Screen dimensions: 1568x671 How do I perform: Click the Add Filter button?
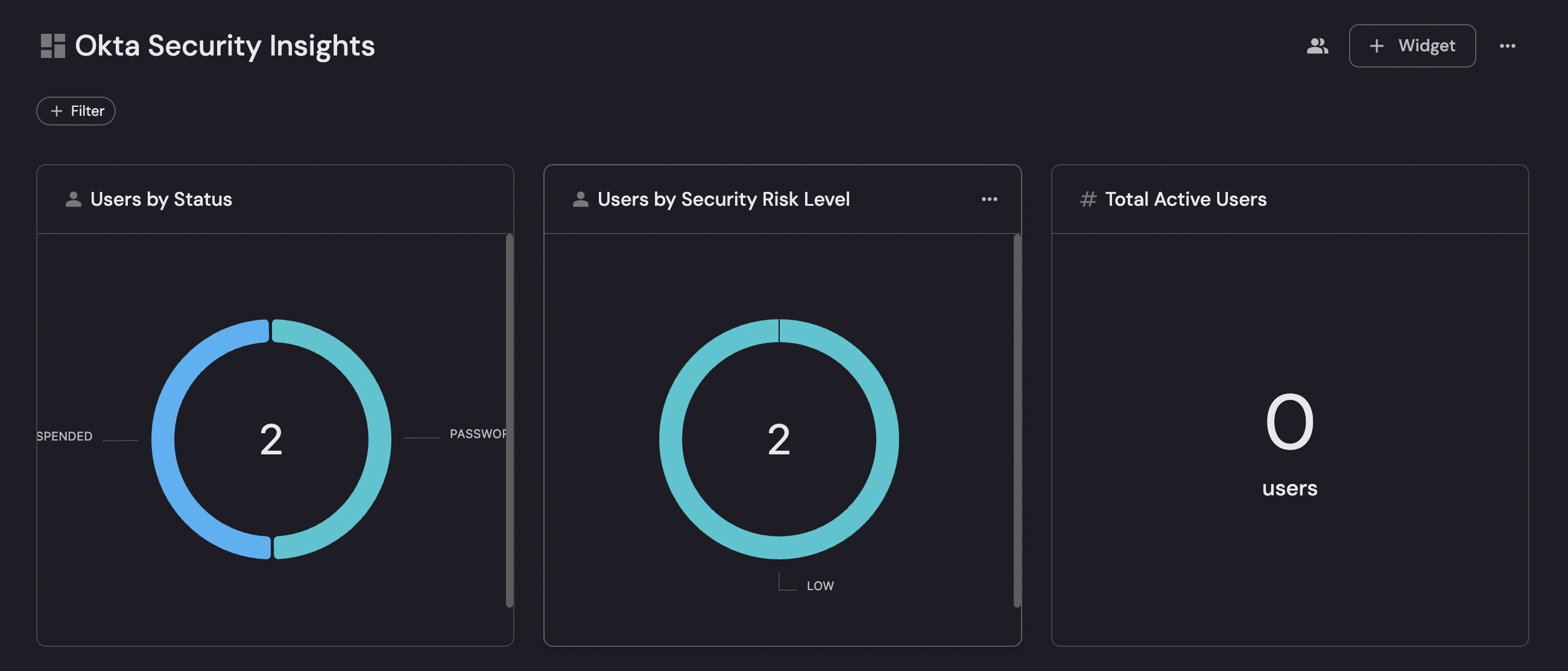pos(76,111)
